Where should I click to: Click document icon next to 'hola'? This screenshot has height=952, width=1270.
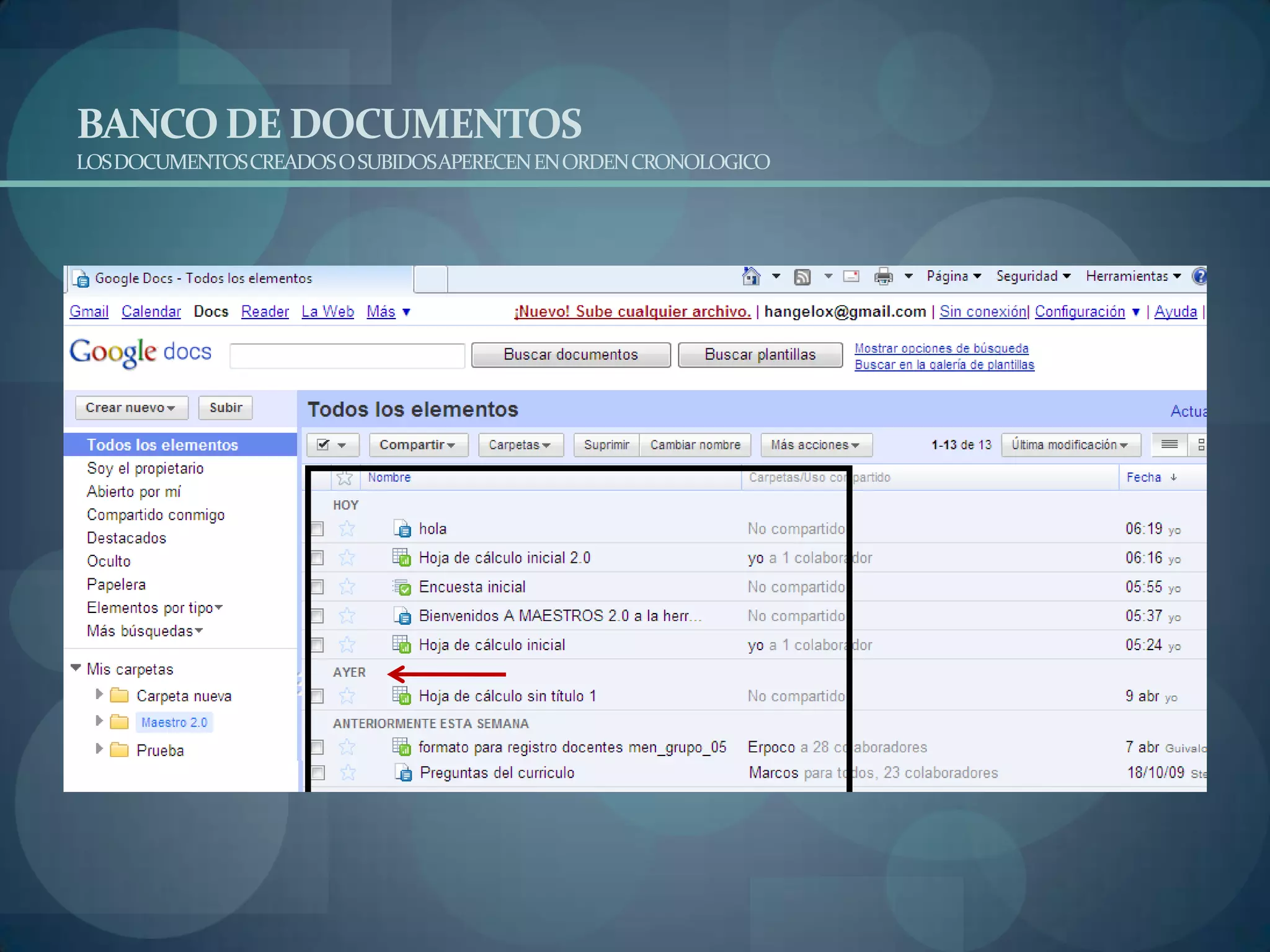(x=402, y=529)
